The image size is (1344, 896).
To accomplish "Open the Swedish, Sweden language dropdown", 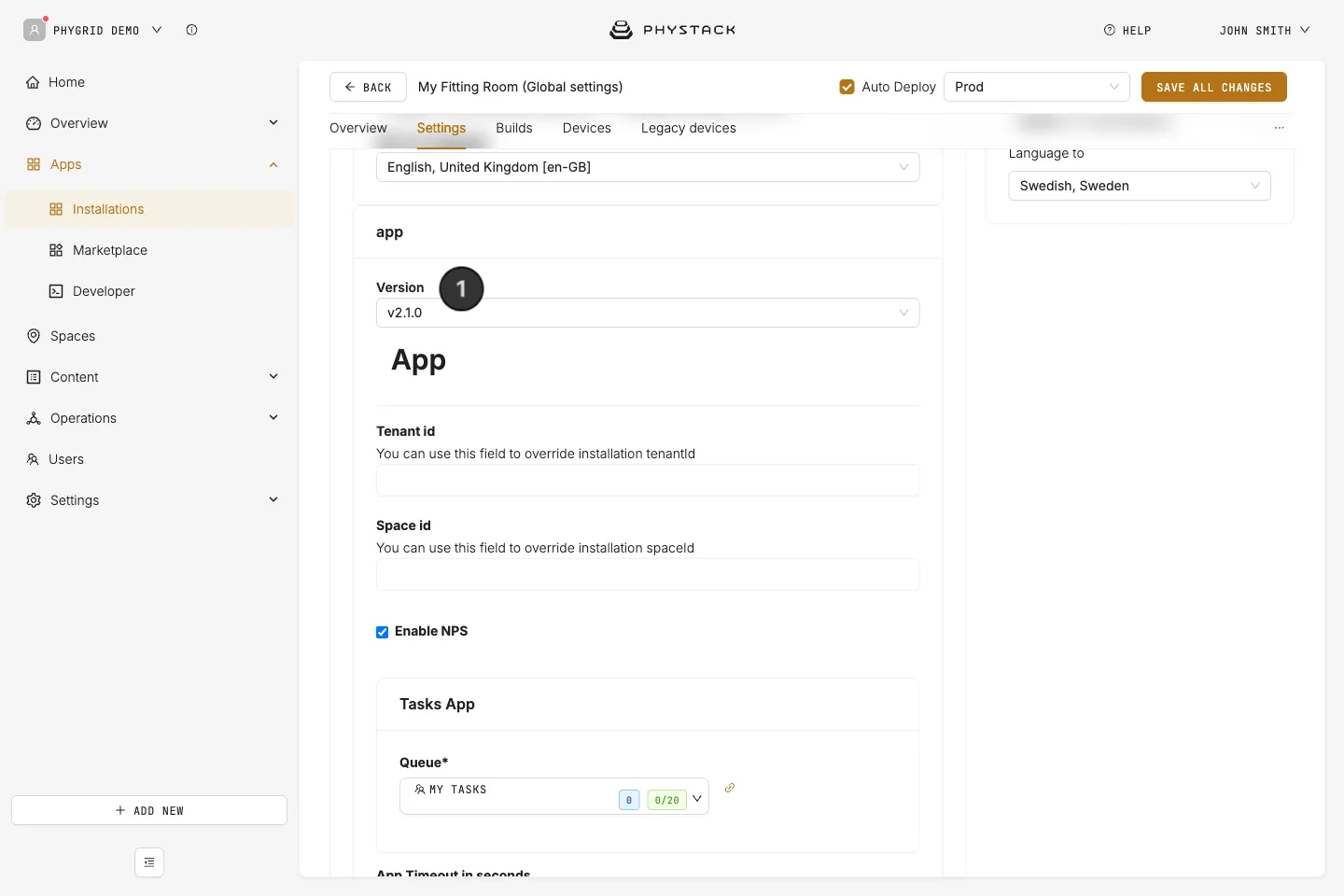I will 1140,186.
